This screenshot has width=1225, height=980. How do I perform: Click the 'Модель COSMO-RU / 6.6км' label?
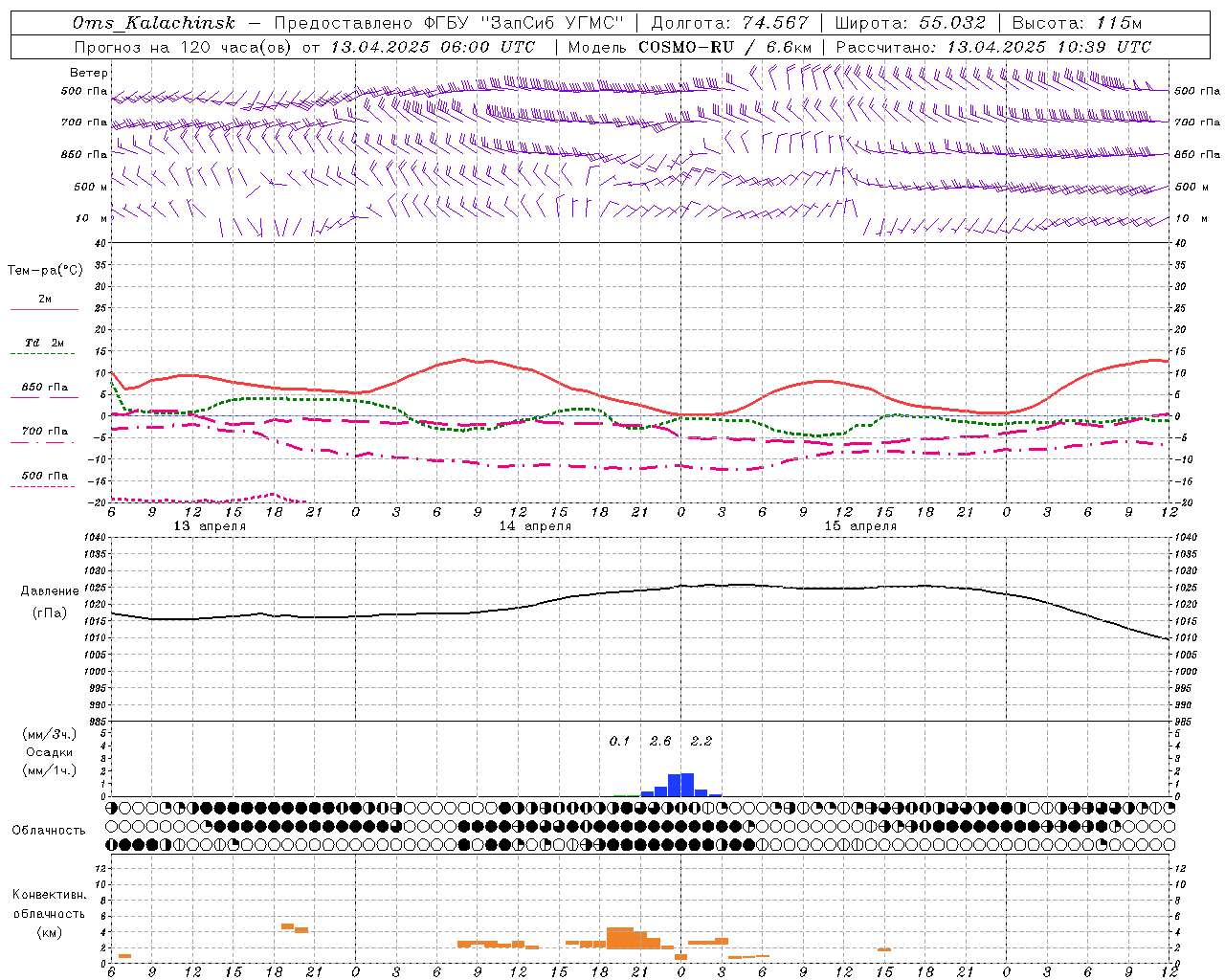690,47
